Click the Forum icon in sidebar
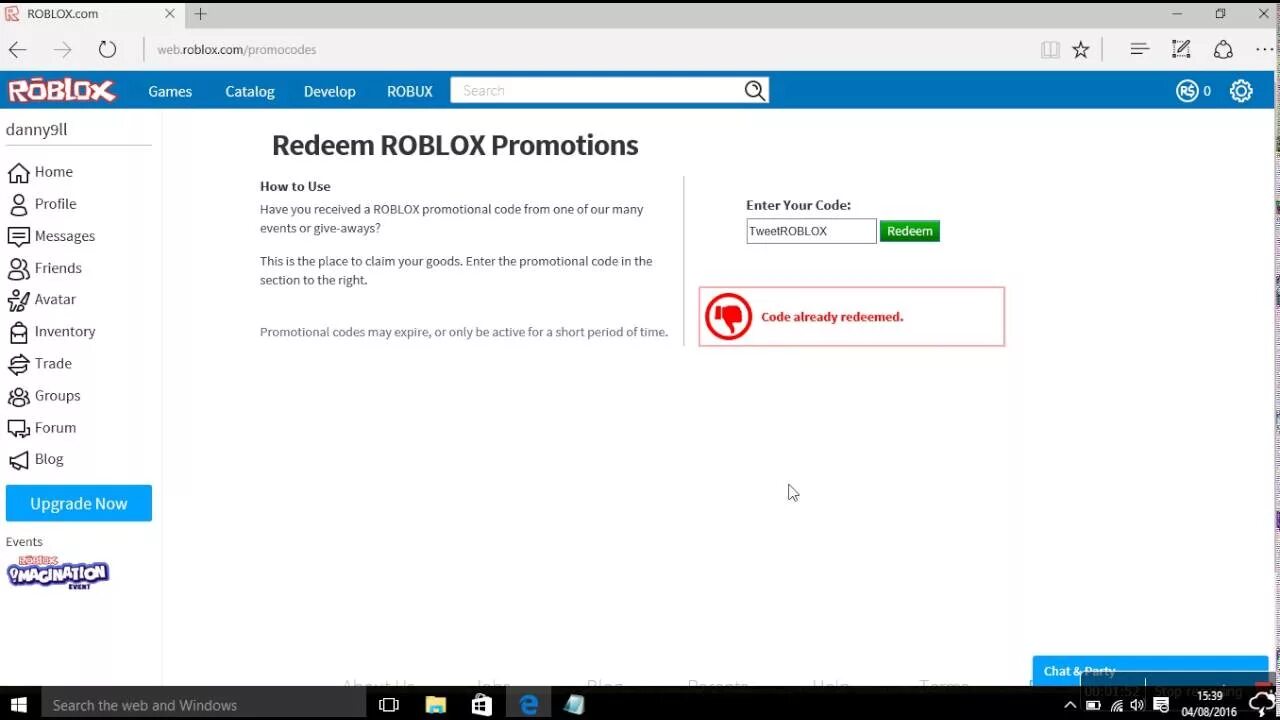The height and width of the screenshot is (720, 1280). (18, 427)
